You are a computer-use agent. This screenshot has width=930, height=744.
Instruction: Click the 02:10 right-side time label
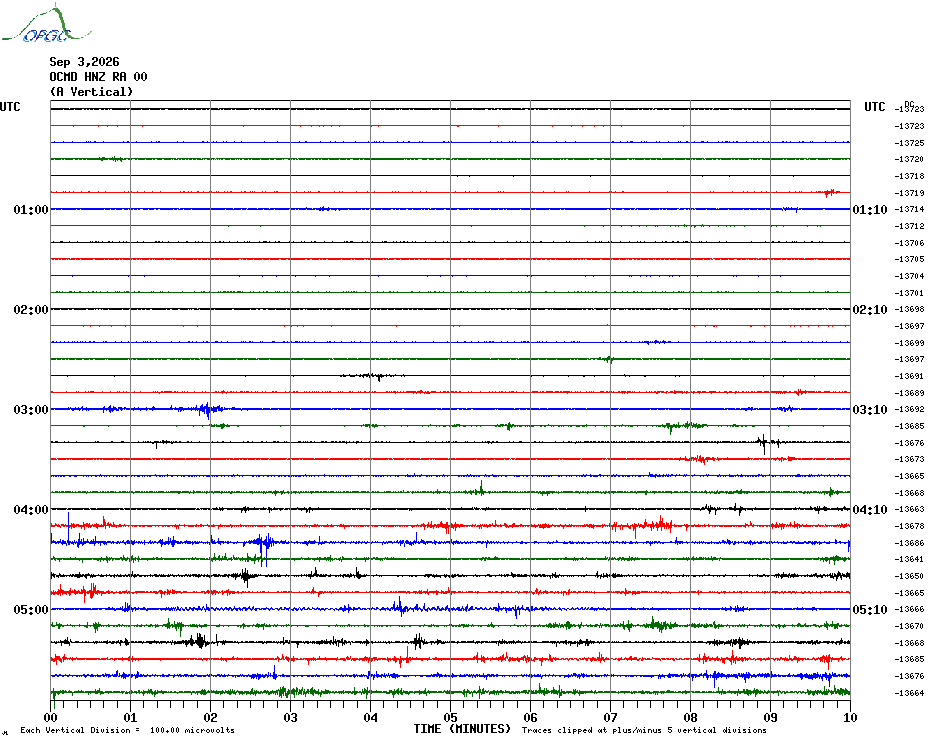(870, 310)
